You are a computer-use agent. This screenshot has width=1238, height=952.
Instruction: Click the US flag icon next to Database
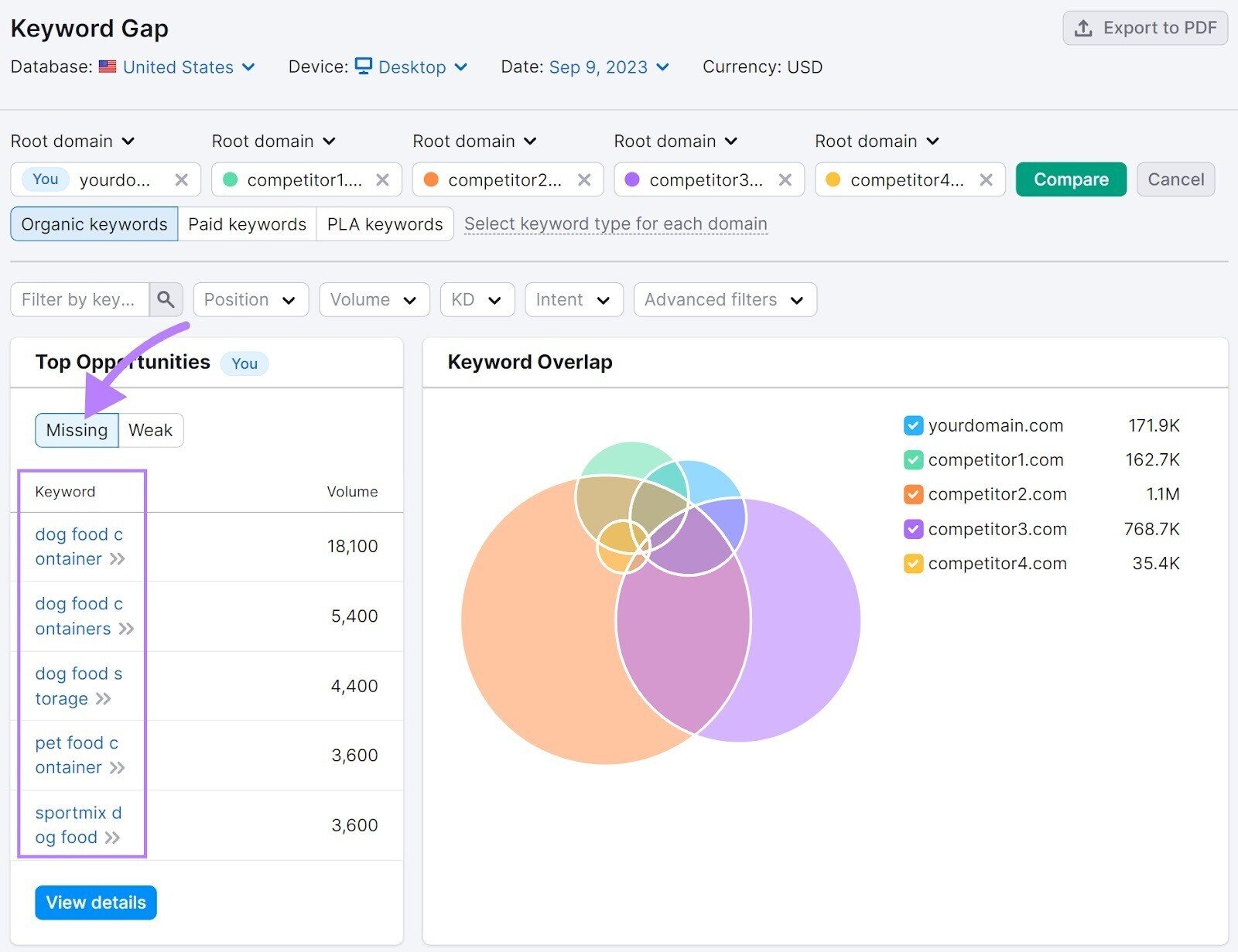click(x=108, y=67)
